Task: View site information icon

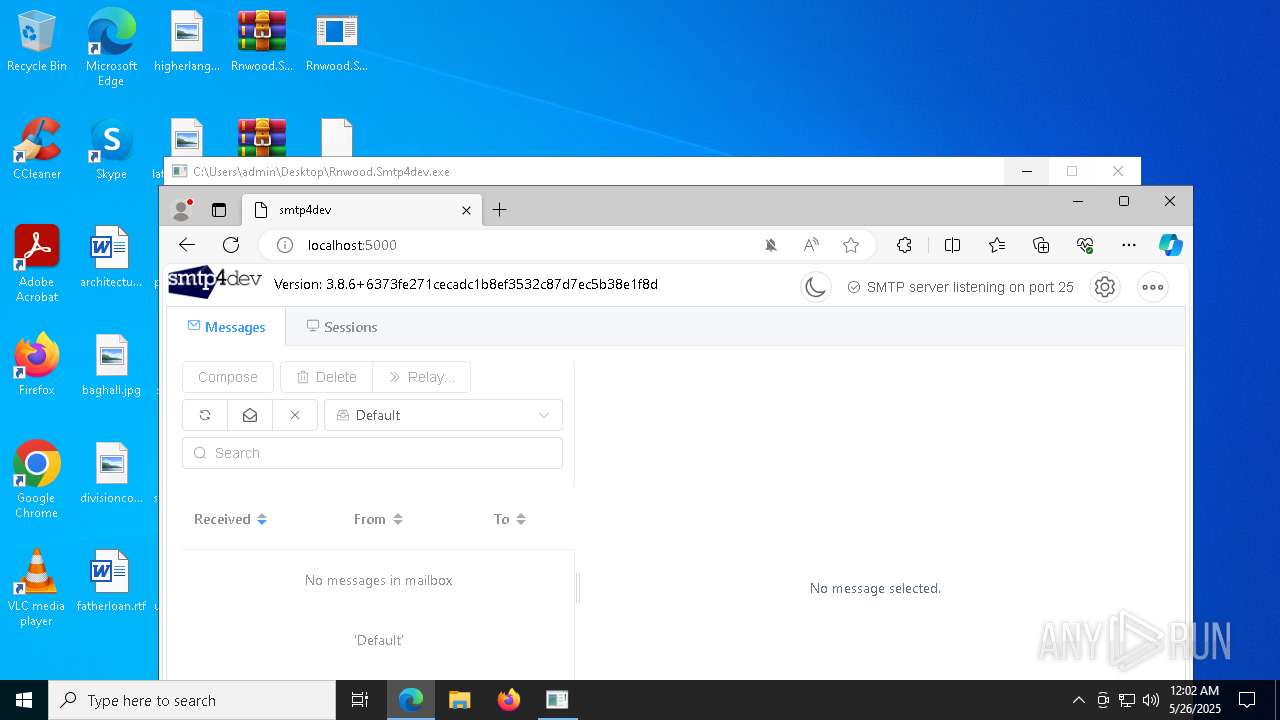Action: click(284, 245)
